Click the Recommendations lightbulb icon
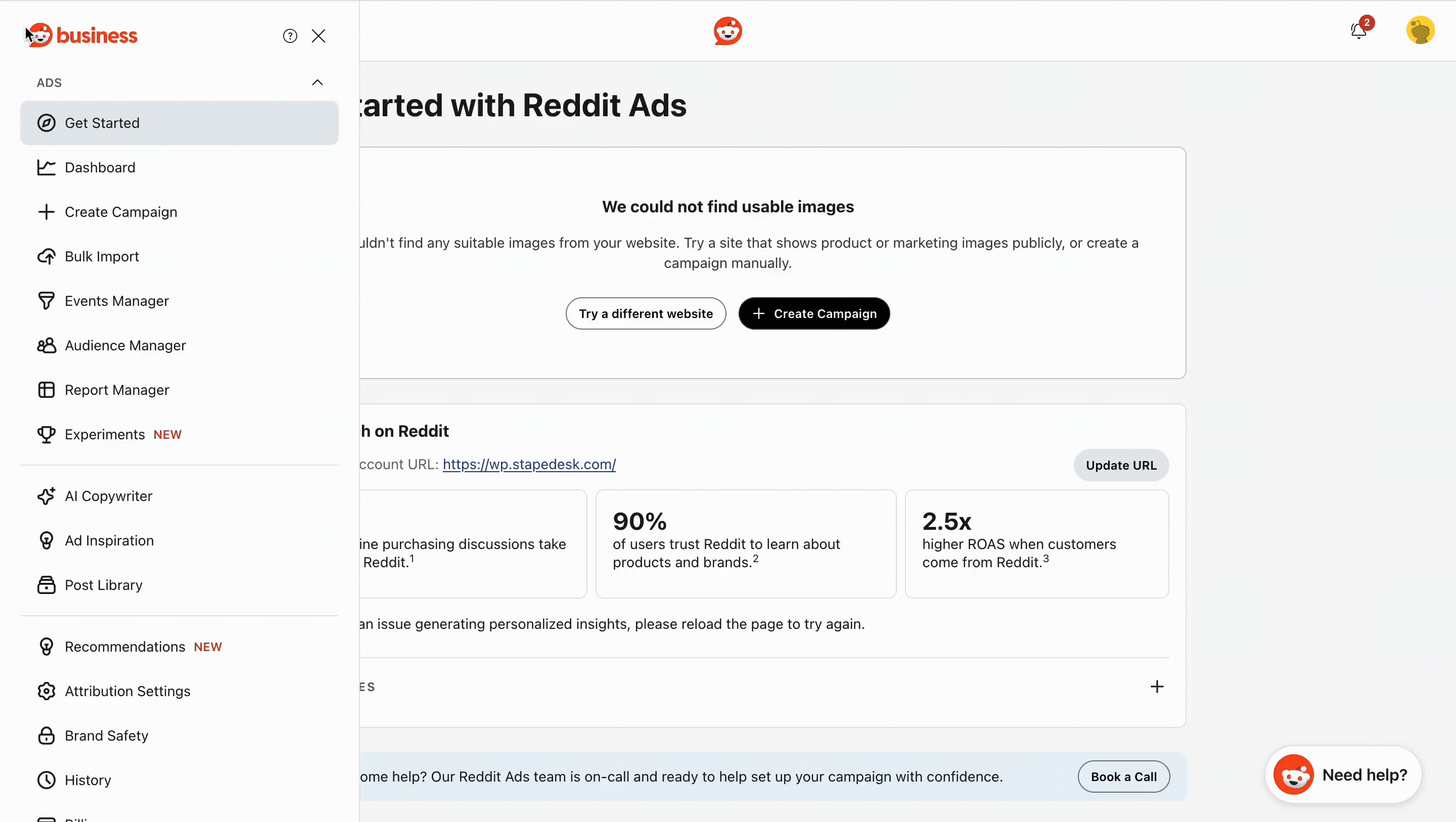 [47, 647]
